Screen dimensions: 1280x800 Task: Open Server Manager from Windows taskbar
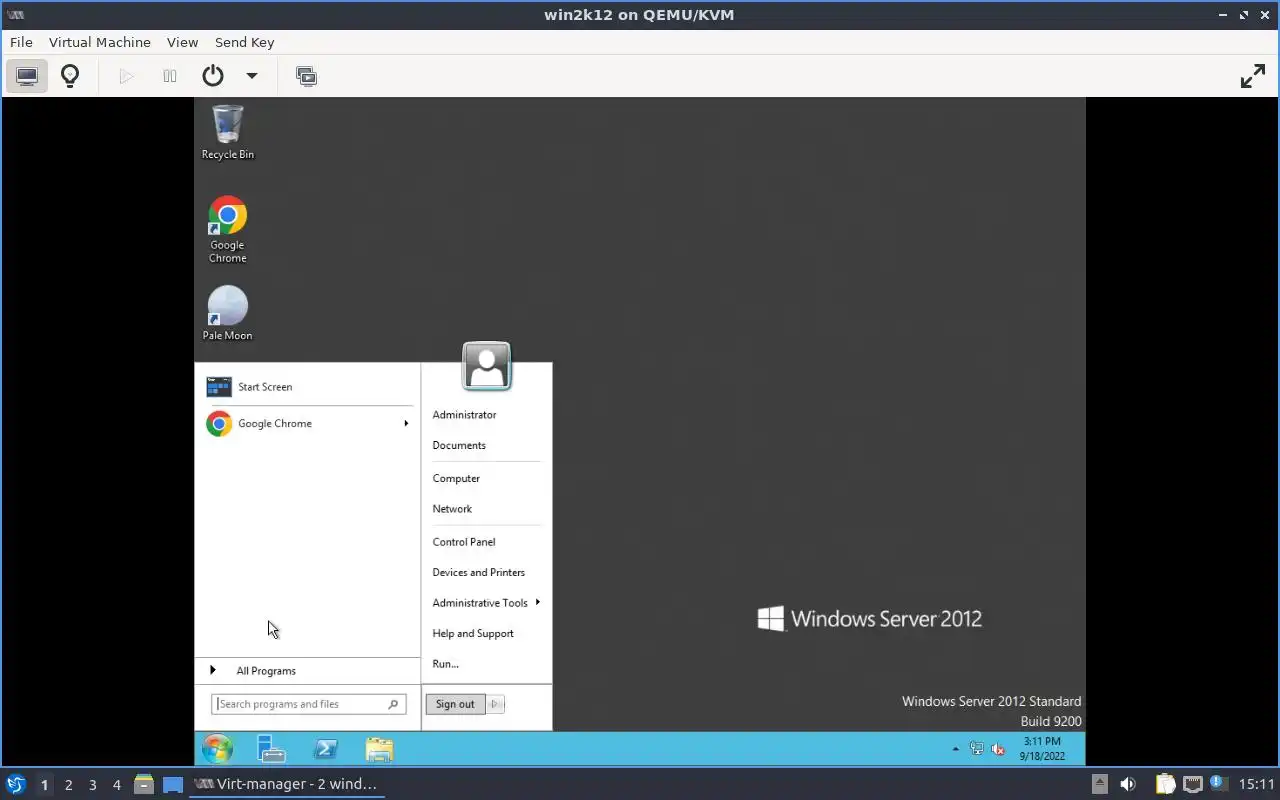point(271,749)
